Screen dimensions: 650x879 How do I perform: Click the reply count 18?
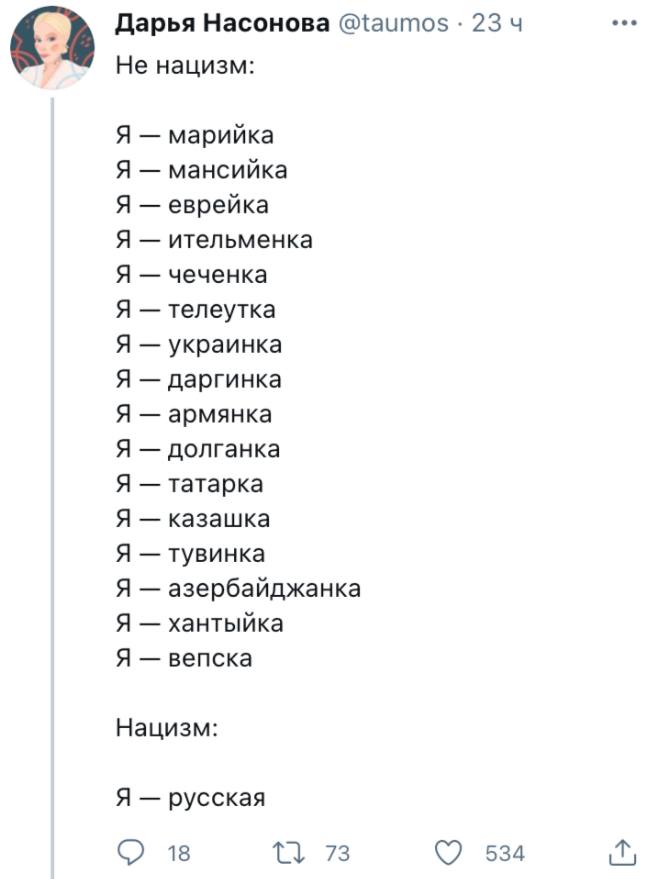pos(178,853)
